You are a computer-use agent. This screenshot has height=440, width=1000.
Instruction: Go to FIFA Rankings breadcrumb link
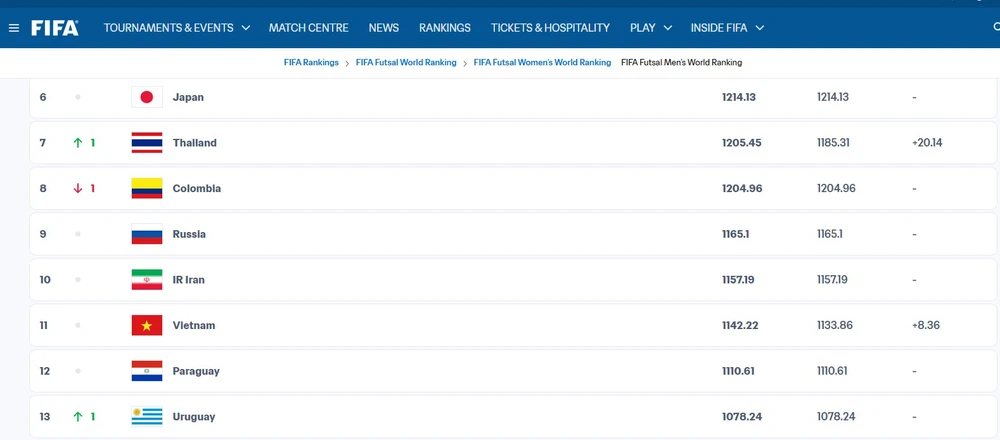click(311, 62)
